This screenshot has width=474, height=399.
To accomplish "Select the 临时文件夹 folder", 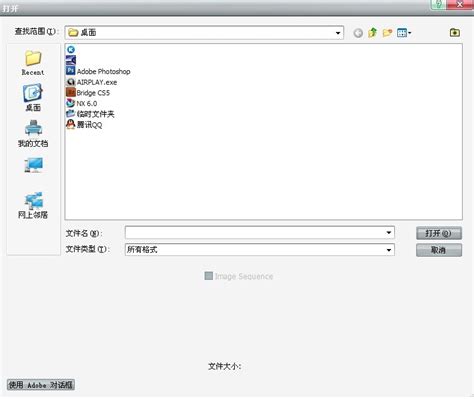I will (x=90, y=114).
